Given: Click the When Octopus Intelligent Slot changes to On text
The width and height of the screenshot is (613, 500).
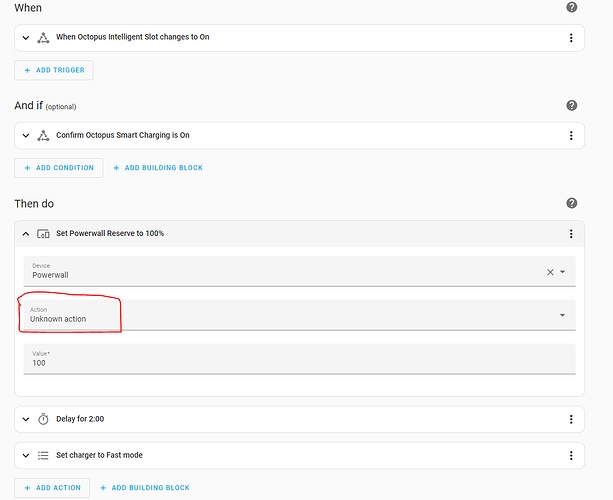Looking at the screenshot, I should tap(133, 37).
